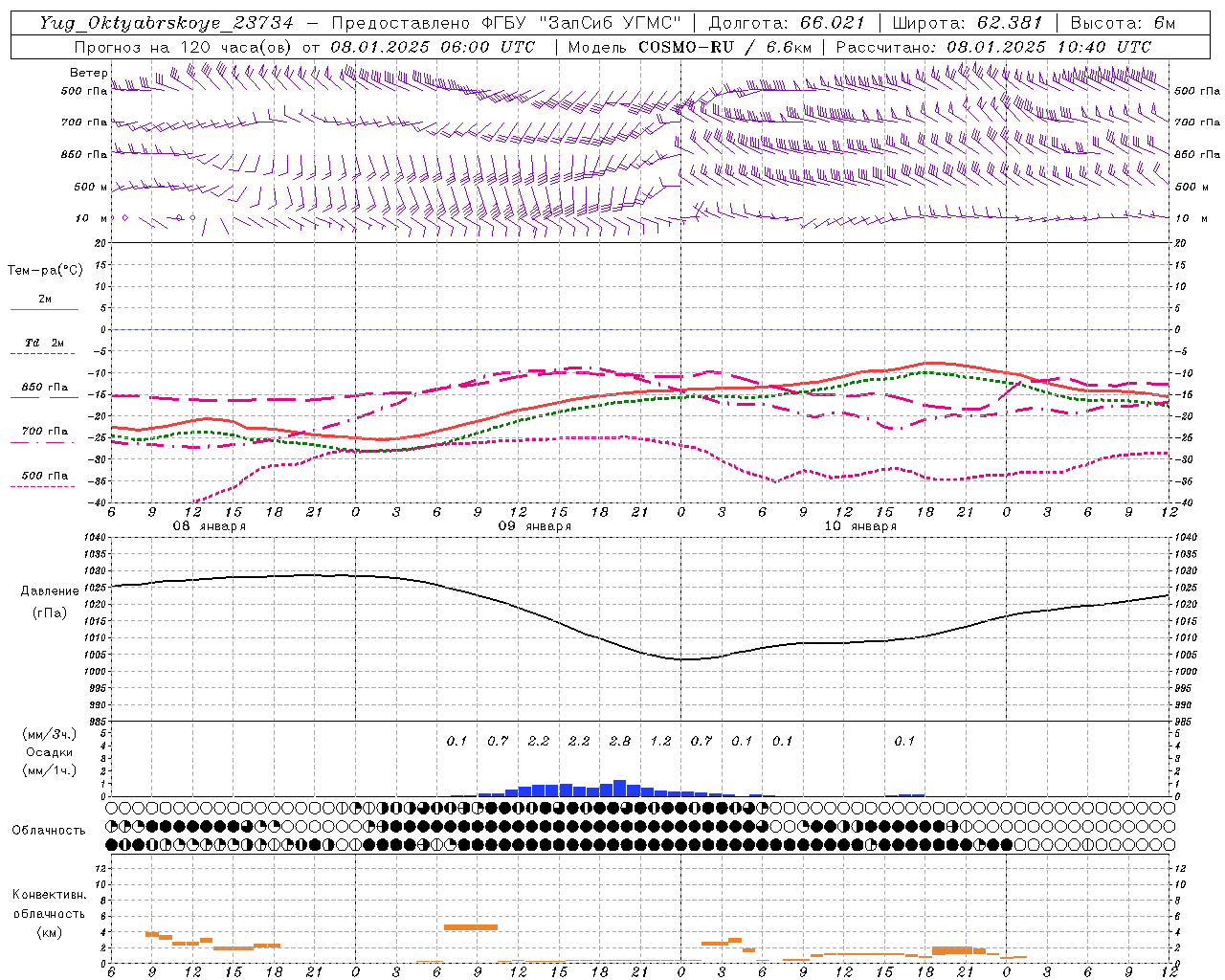Image resolution: width=1225 pixels, height=980 pixels.
Task: Click the dotted line swatch under temperature 500 гПа
Action: tap(44, 486)
